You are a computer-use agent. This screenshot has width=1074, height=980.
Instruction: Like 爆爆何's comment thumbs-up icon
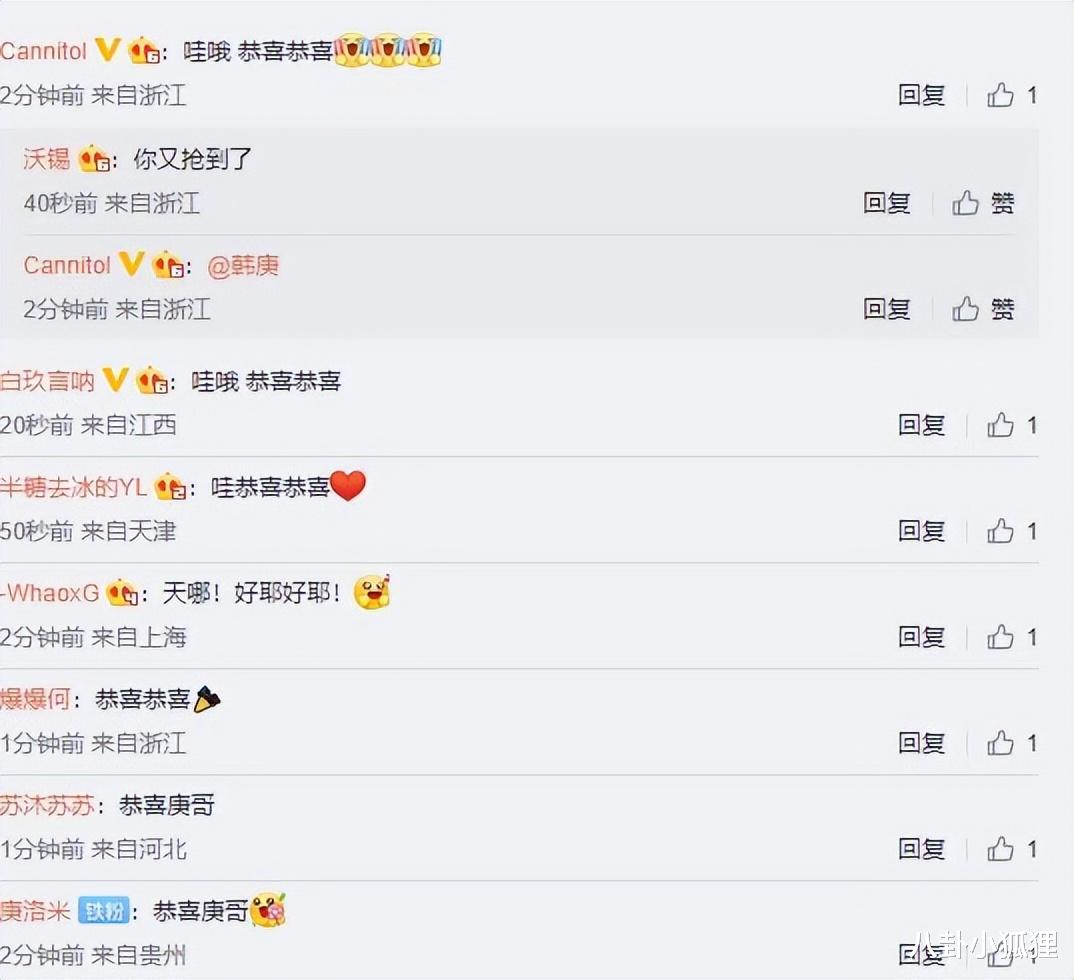pyautogui.click(x=1000, y=743)
